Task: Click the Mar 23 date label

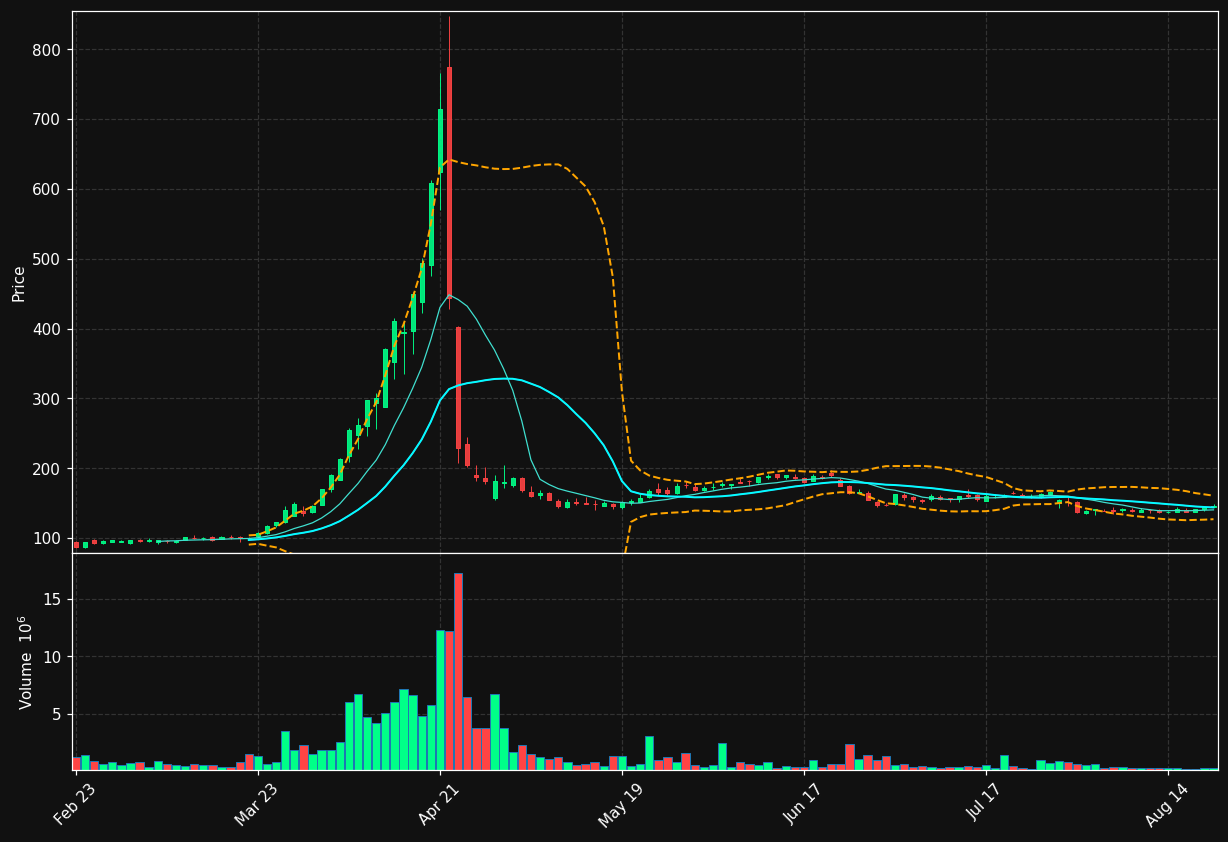Action: pos(256,804)
